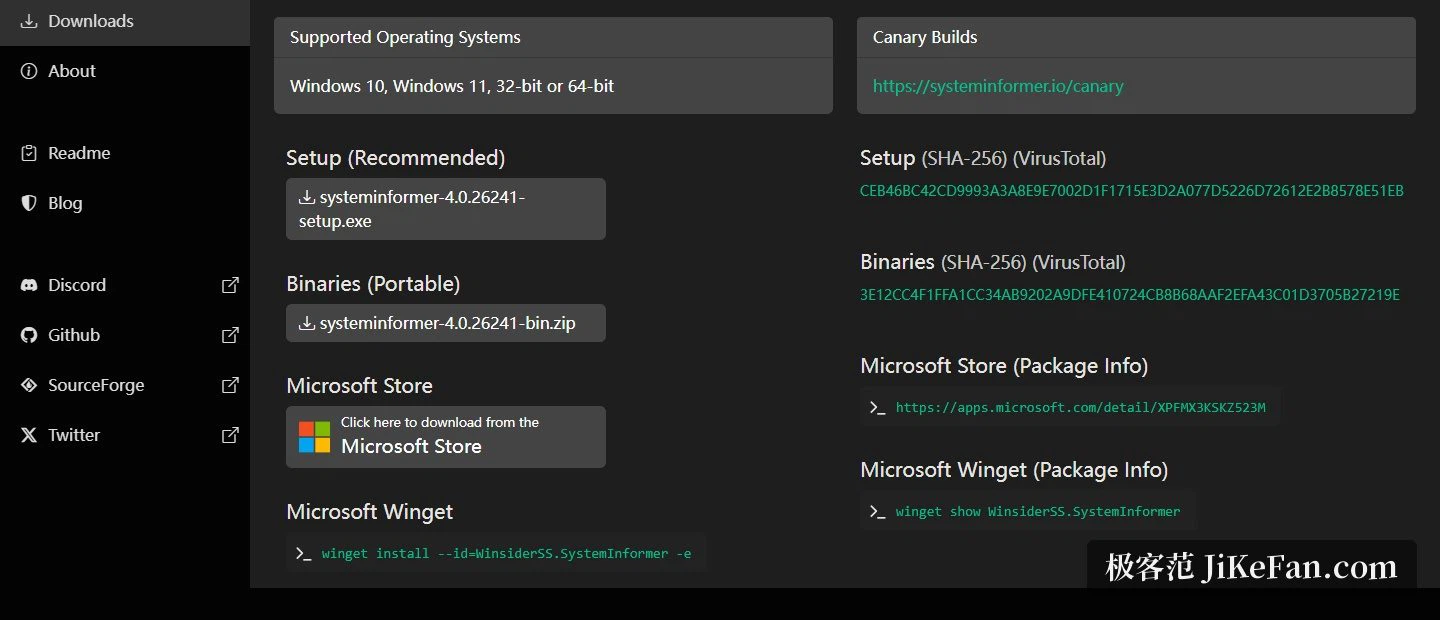Click the Readme clipboard icon
1440x620 pixels.
click(x=29, y=153)
